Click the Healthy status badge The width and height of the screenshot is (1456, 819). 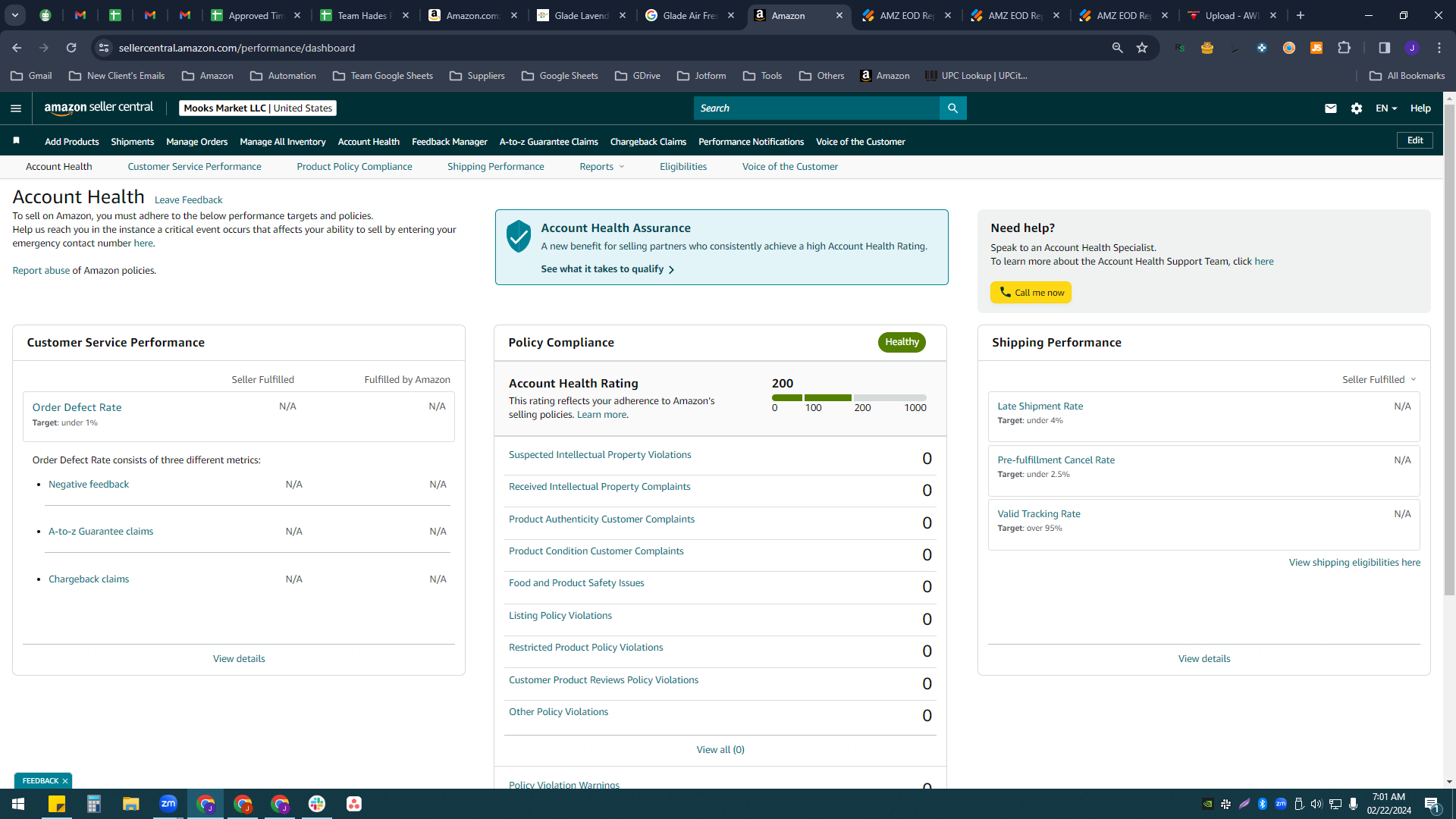[902, 342]
